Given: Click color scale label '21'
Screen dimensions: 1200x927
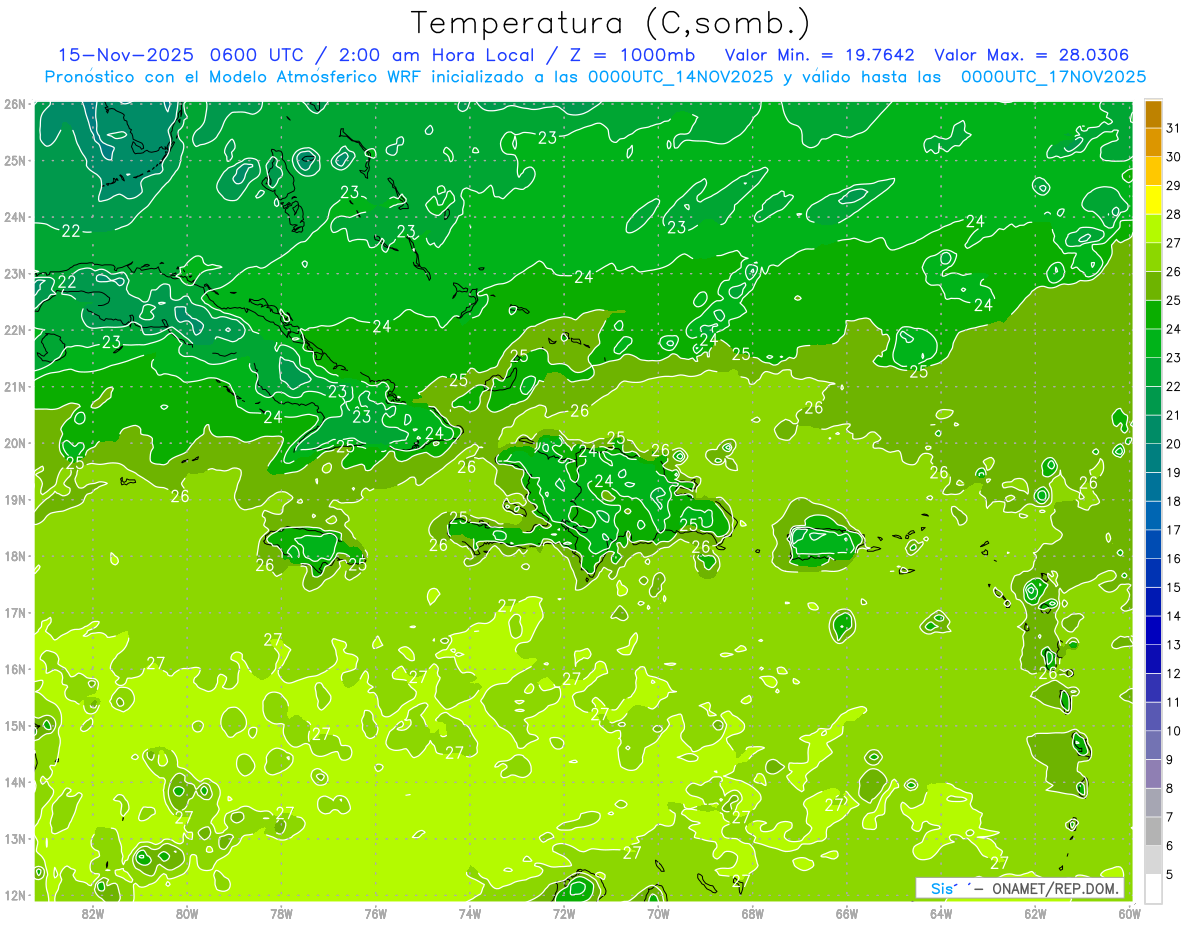Looking at the screenshot, I should coord(1173,415).
